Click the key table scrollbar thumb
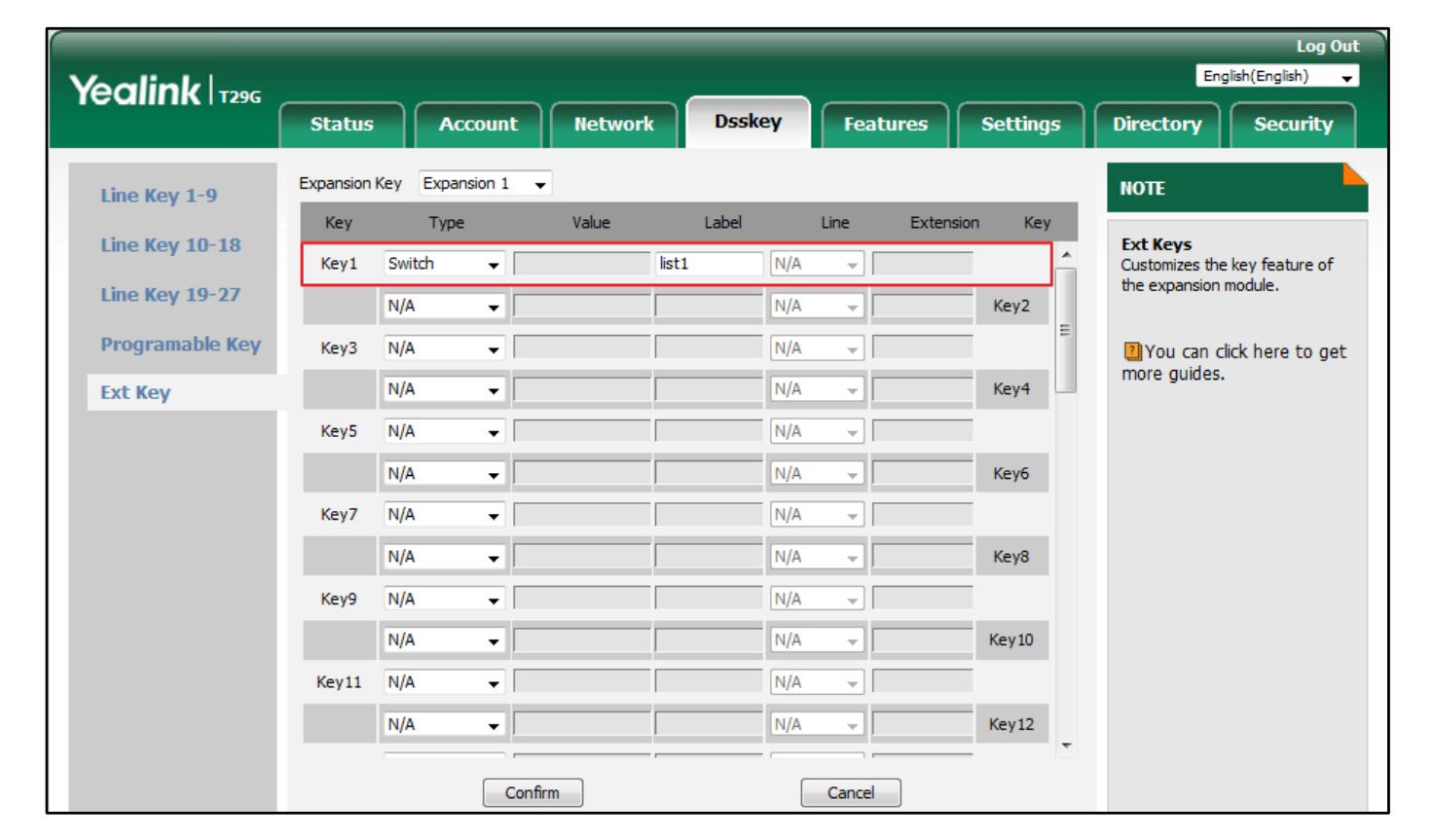 1066,330
